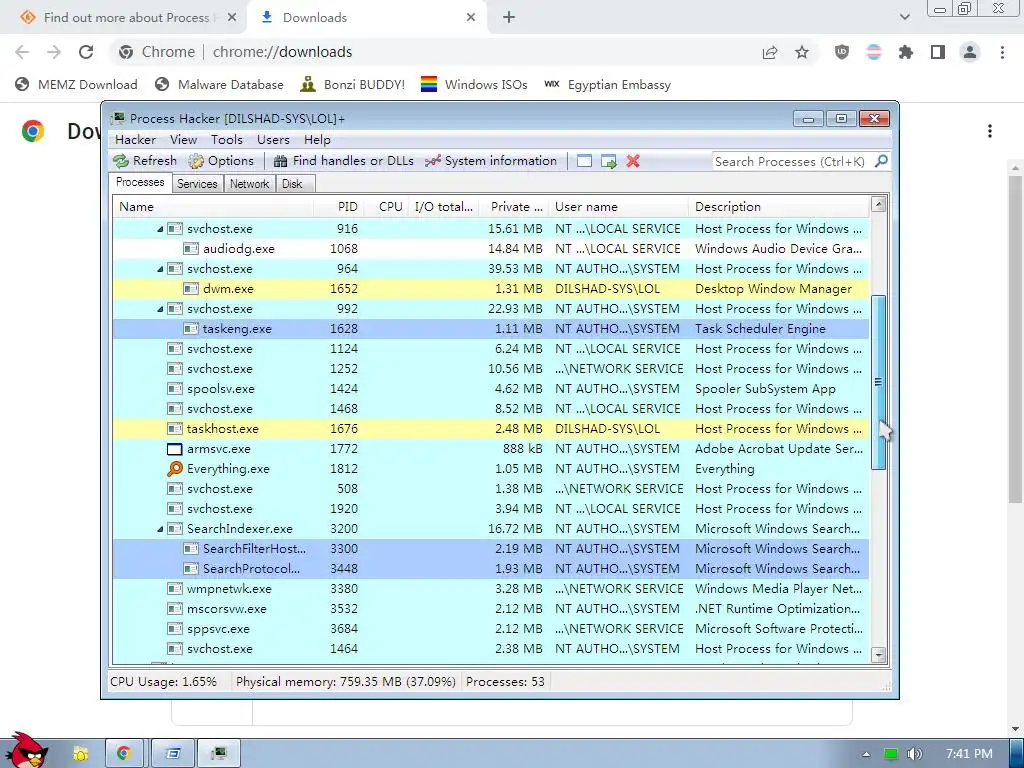Viewport: 1024px width, 768px height.
Task: Collapse the SearchIndexer.exe tree node
Action: pyautogui.click(x=160, y=529)
